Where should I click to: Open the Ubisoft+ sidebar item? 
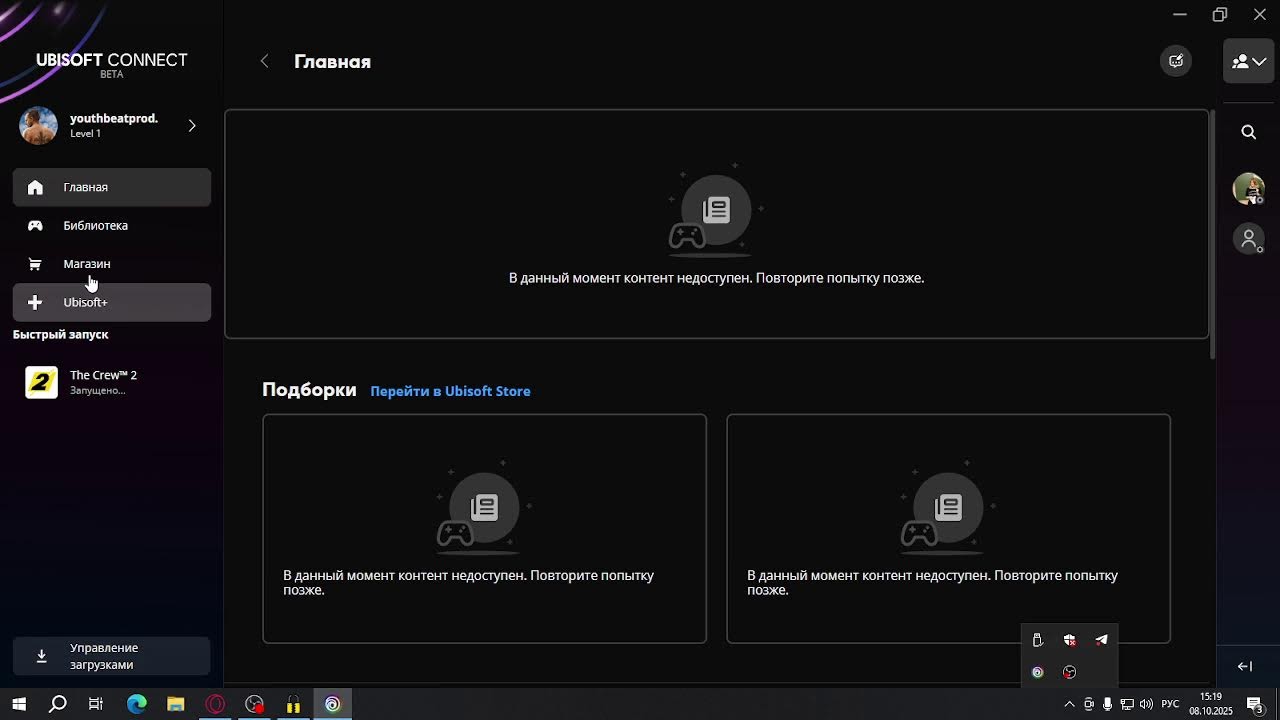click(x=111, y=302)
